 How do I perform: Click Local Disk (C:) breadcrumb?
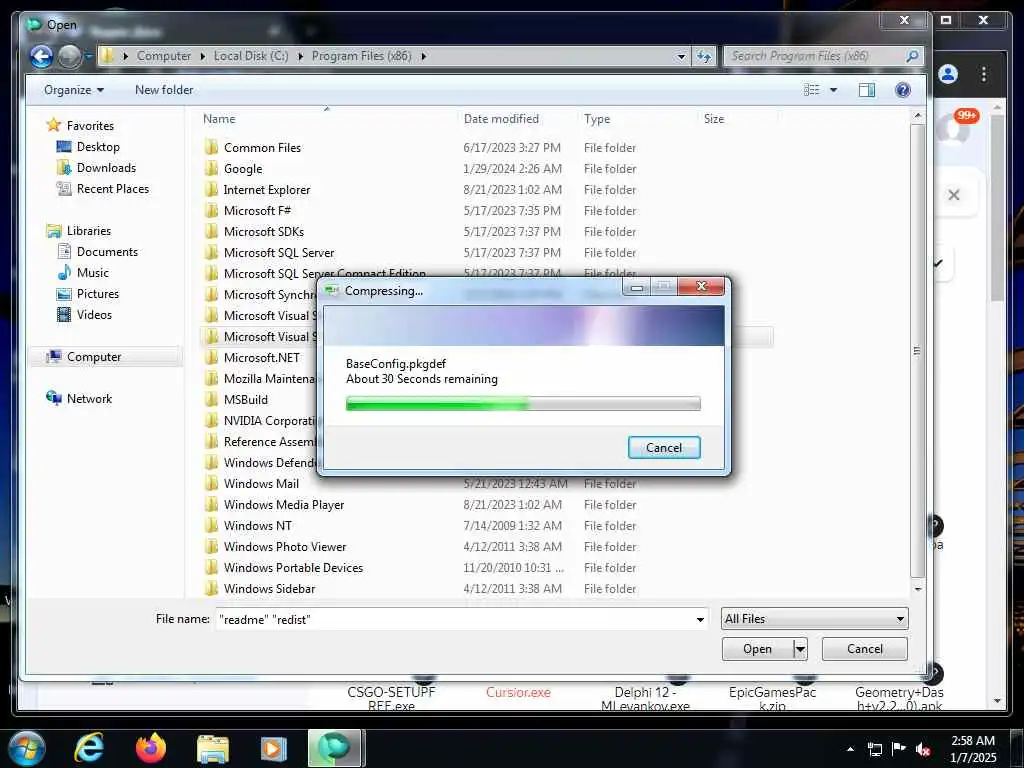coord(251,56)
